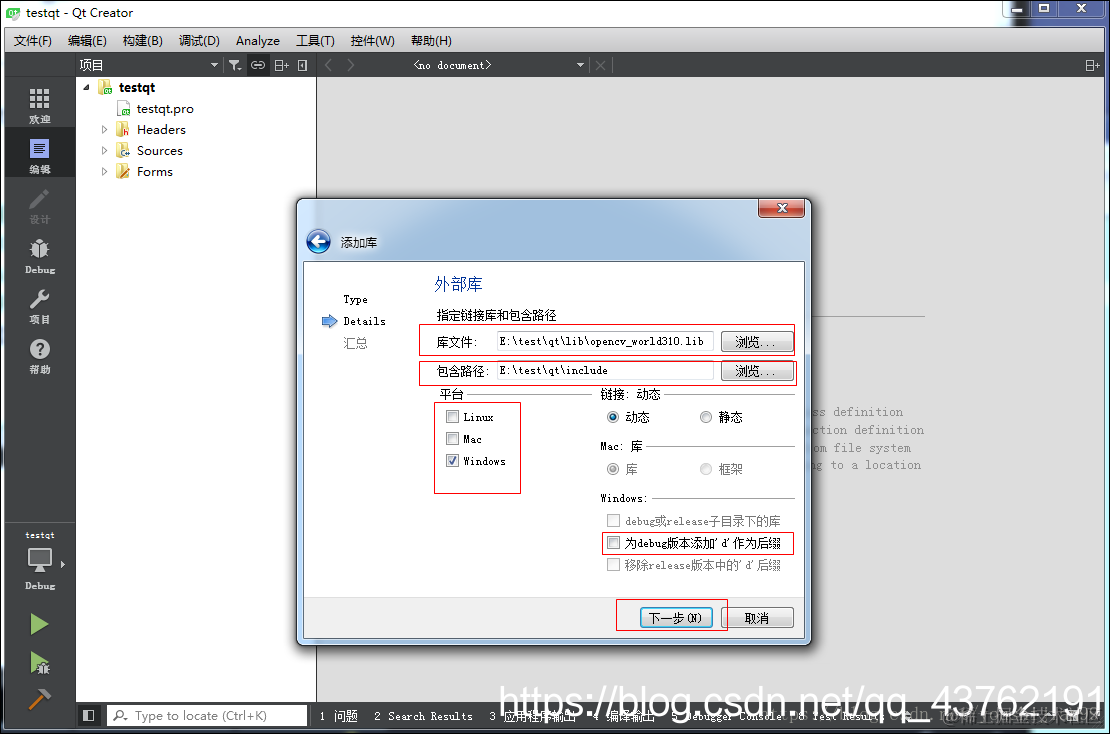The width and height of the screenshot is (1110, 734).
Task: Click the 下一步(N) button
Action: pos(676,618)
